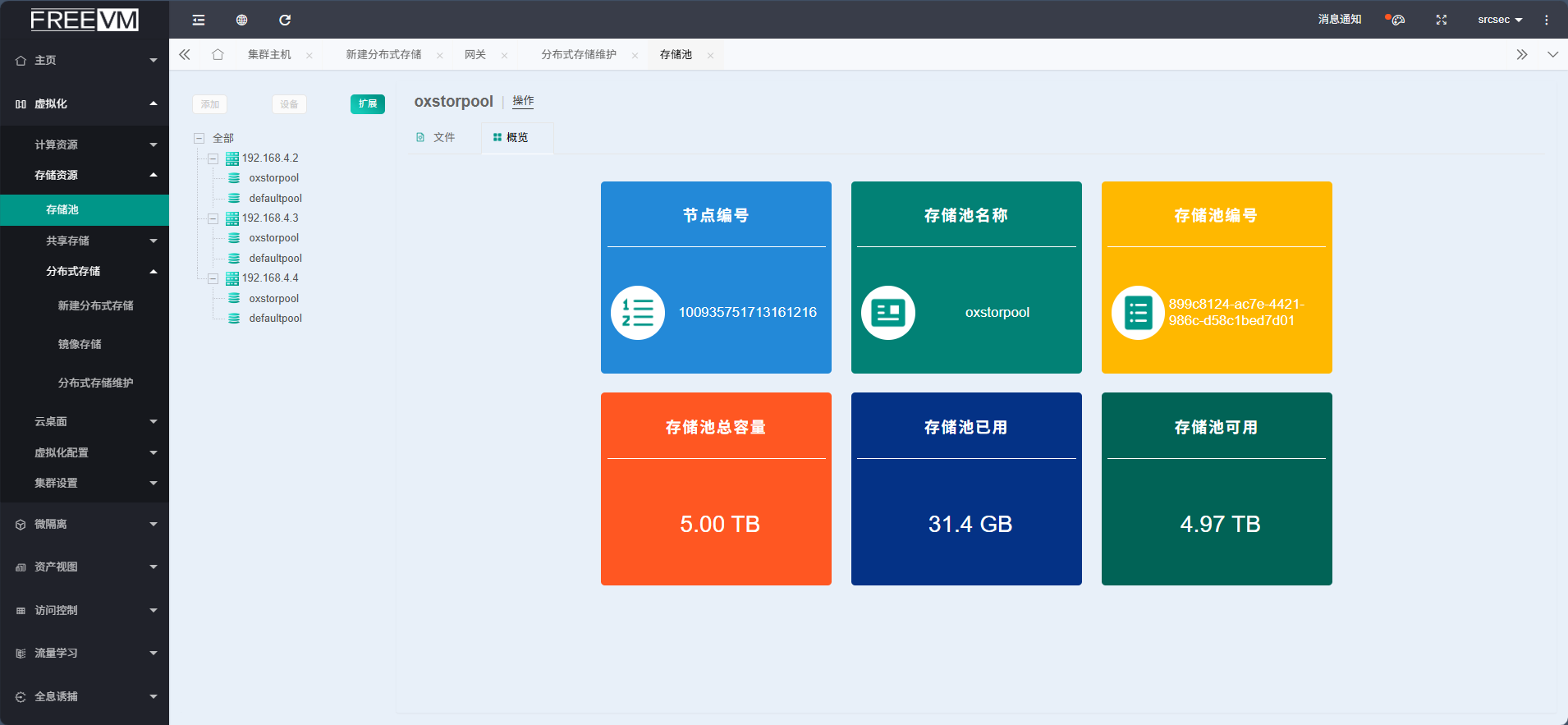Close the 网关 tab

[x=504, y=56]
